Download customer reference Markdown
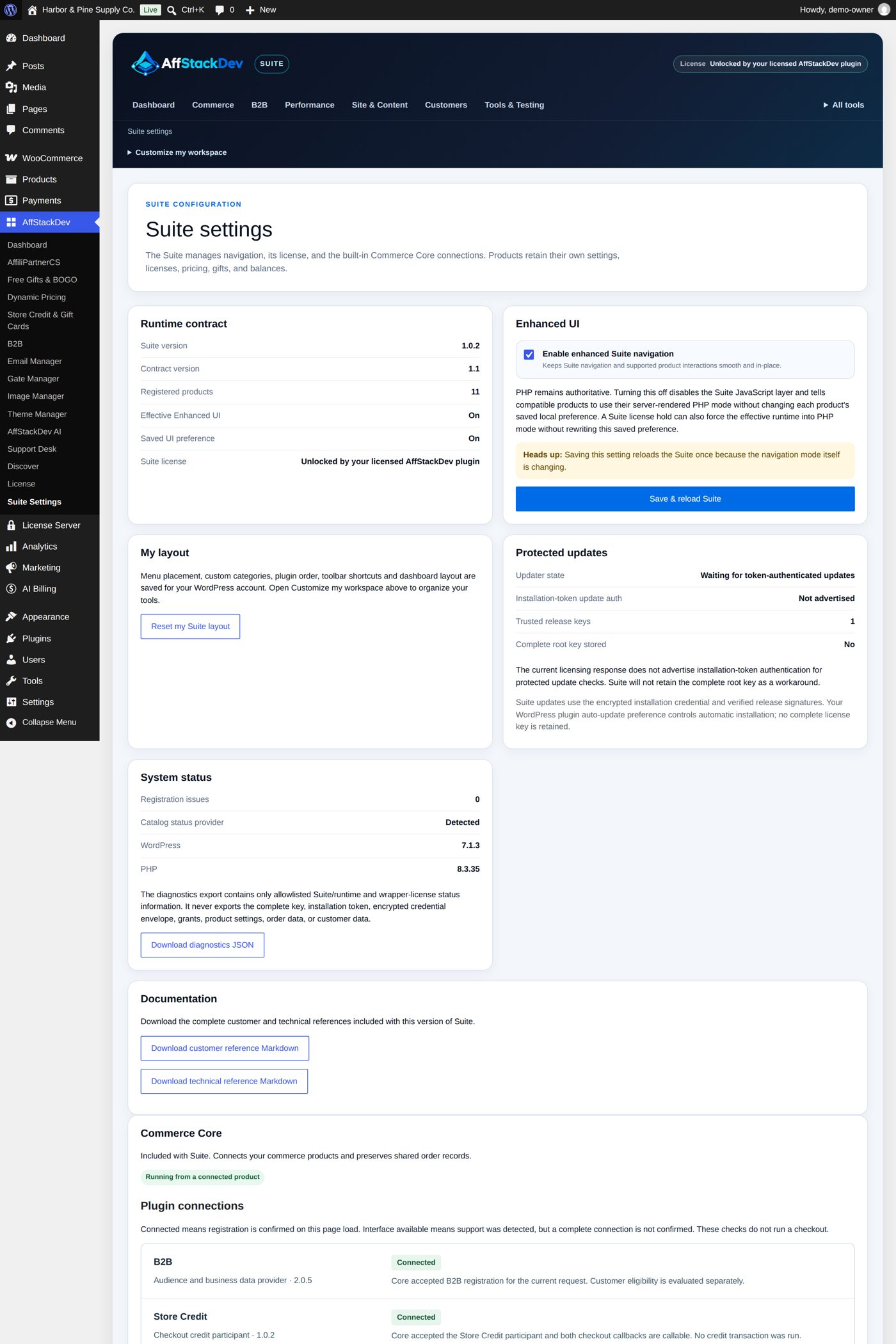 coord(225,1048)
